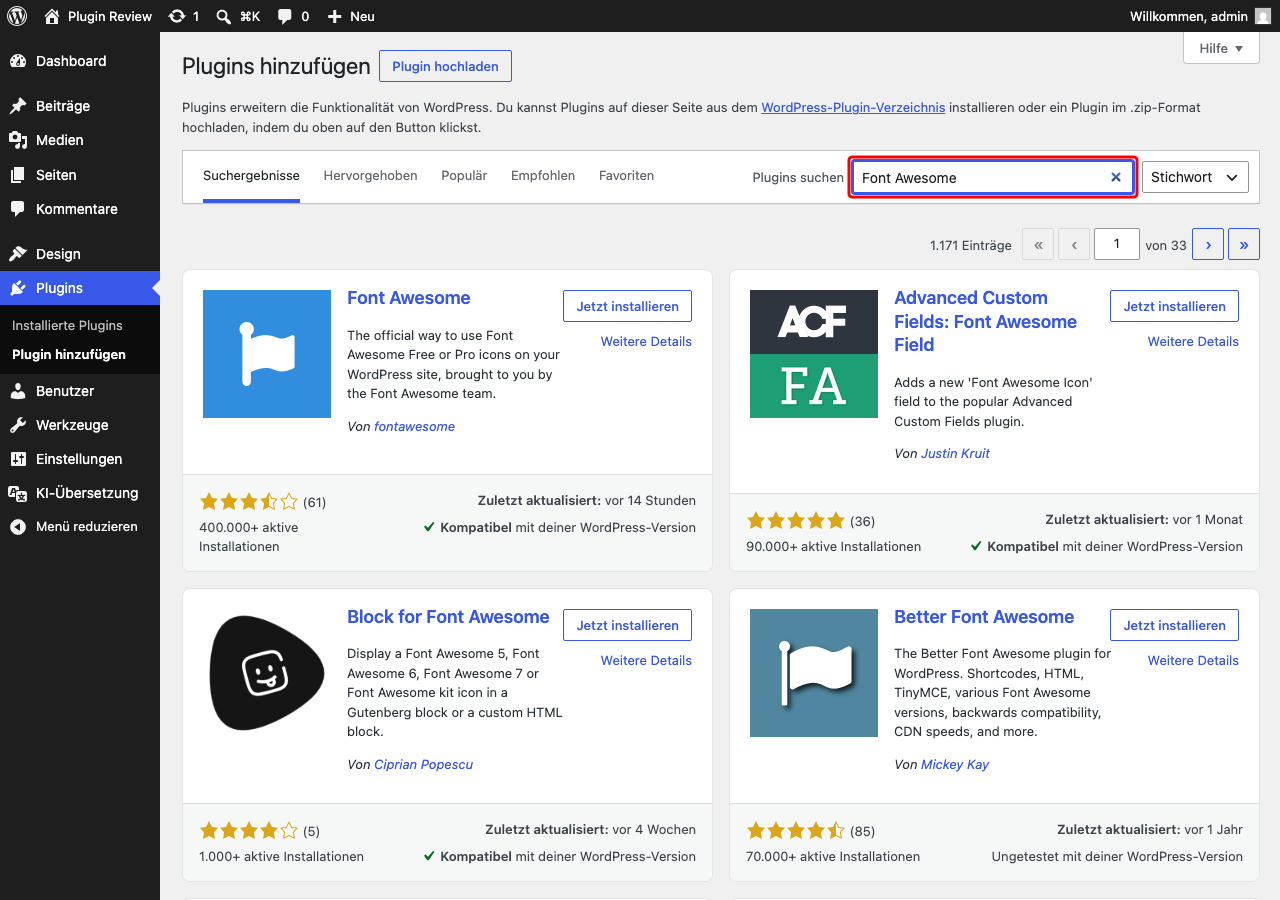Open the Font Awesome plugin title link
Viewport: 1280px width, 900px height.
(x=408, y=298)
